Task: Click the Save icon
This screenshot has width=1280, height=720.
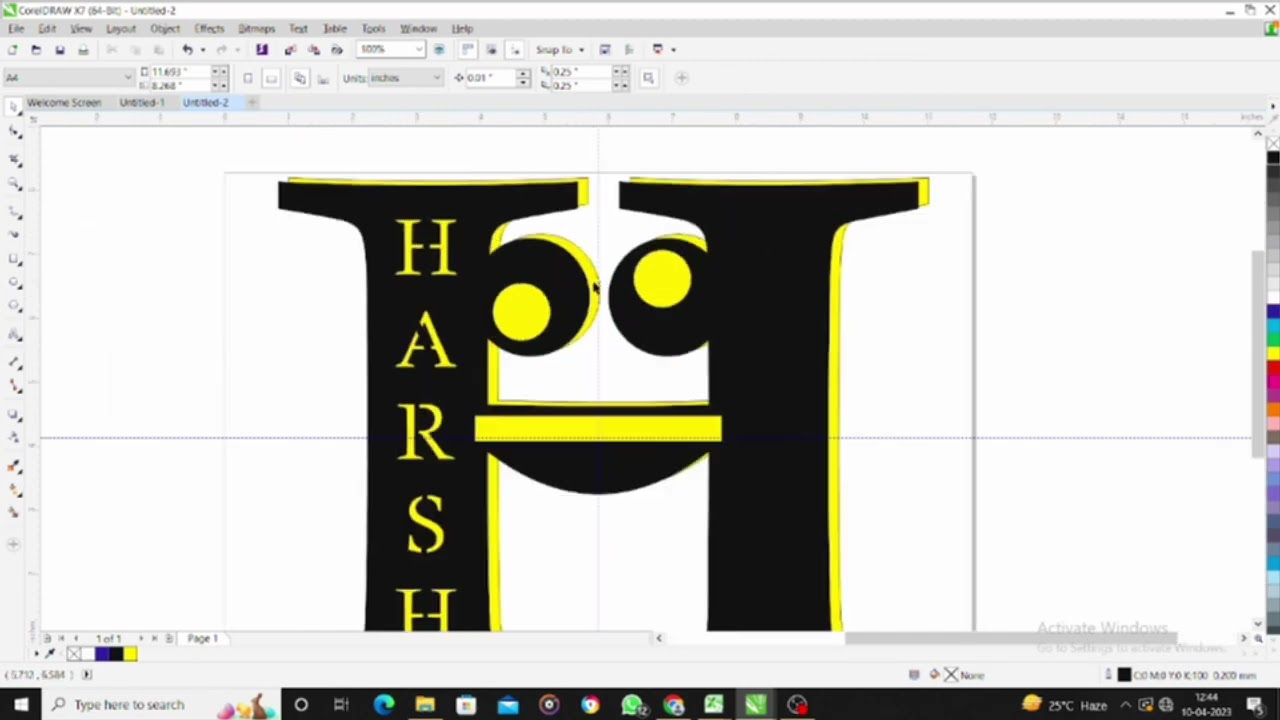Action: [x=60, y=50]
